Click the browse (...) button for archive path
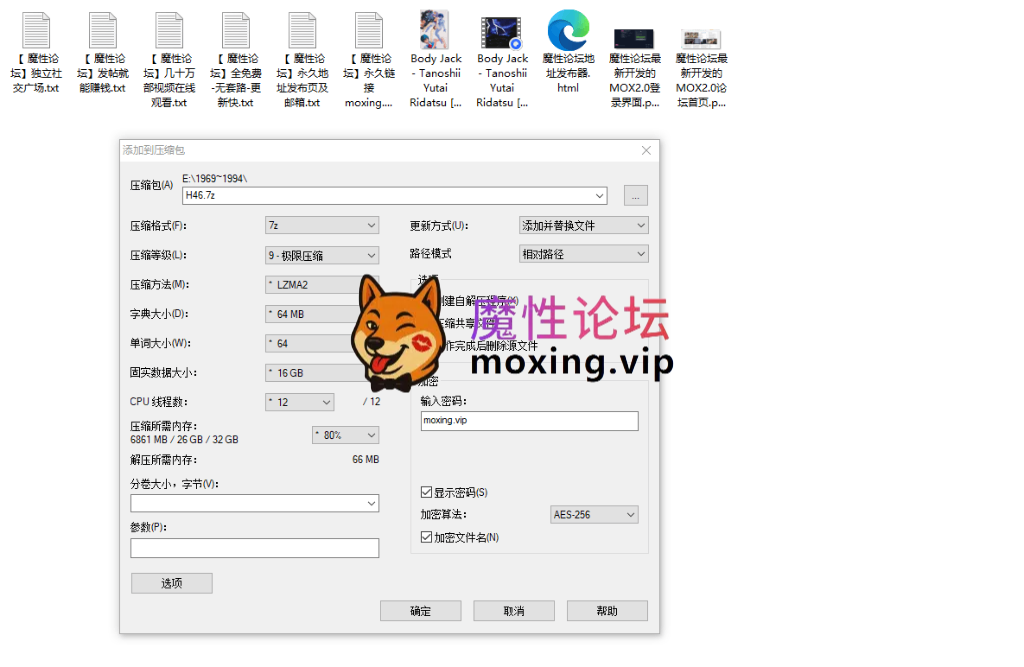Viewport: 1024px width, 667px height. (x=635, y=196)
